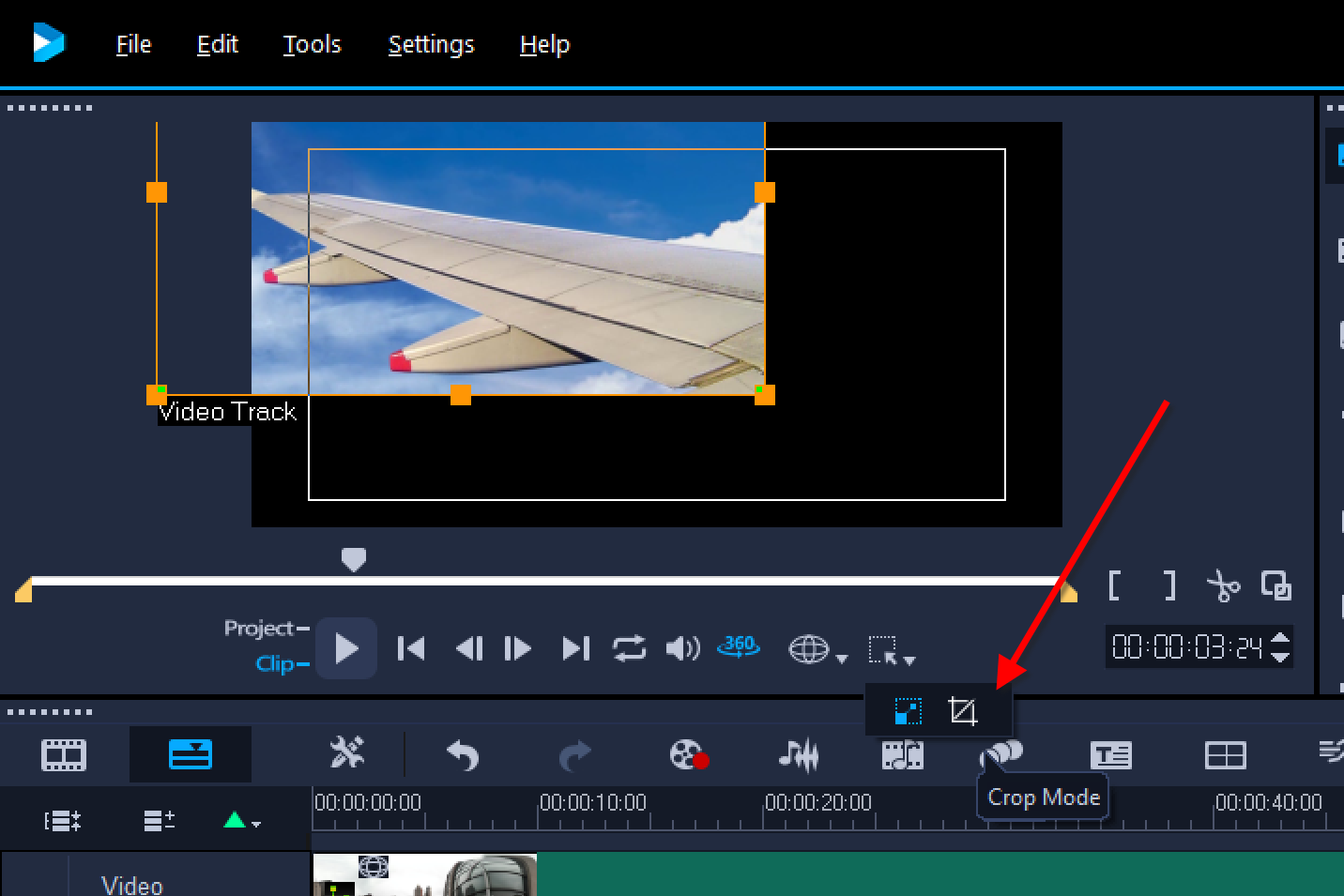Select the Crop Mode icon

coord(963,711)
